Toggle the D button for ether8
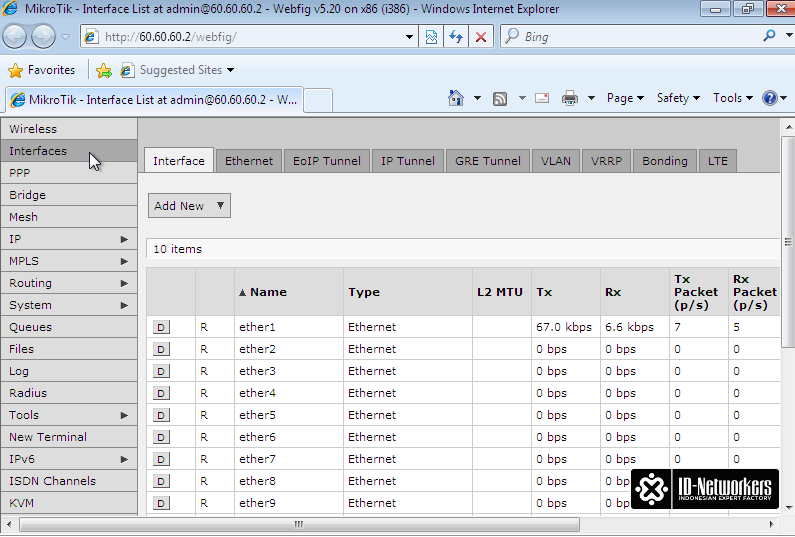Image resolution: width=795 pixels, height=537 pixels. [x=161, y=481]
